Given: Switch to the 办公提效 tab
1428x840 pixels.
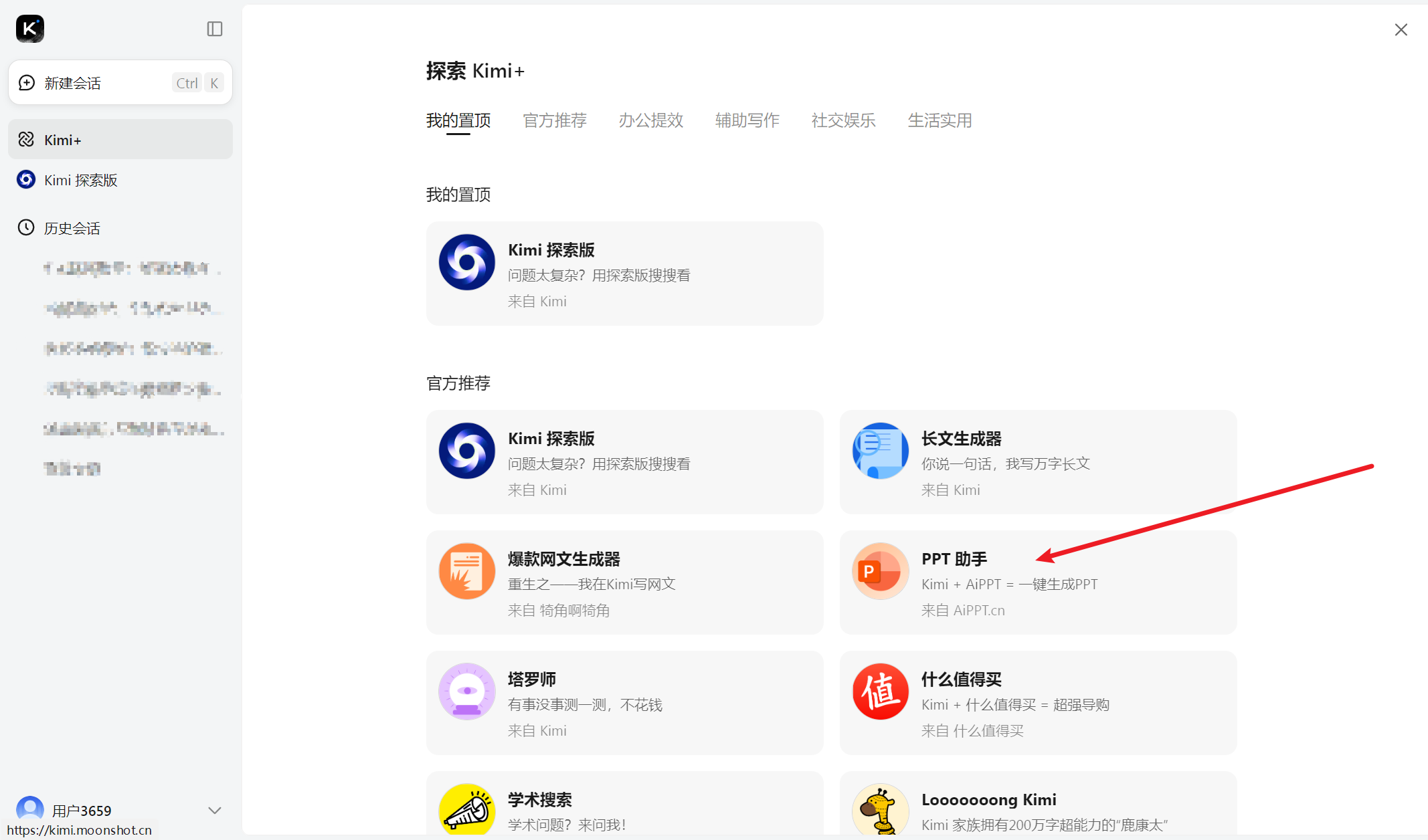Looking at the screenshot, I should click(x=650, y=120).
